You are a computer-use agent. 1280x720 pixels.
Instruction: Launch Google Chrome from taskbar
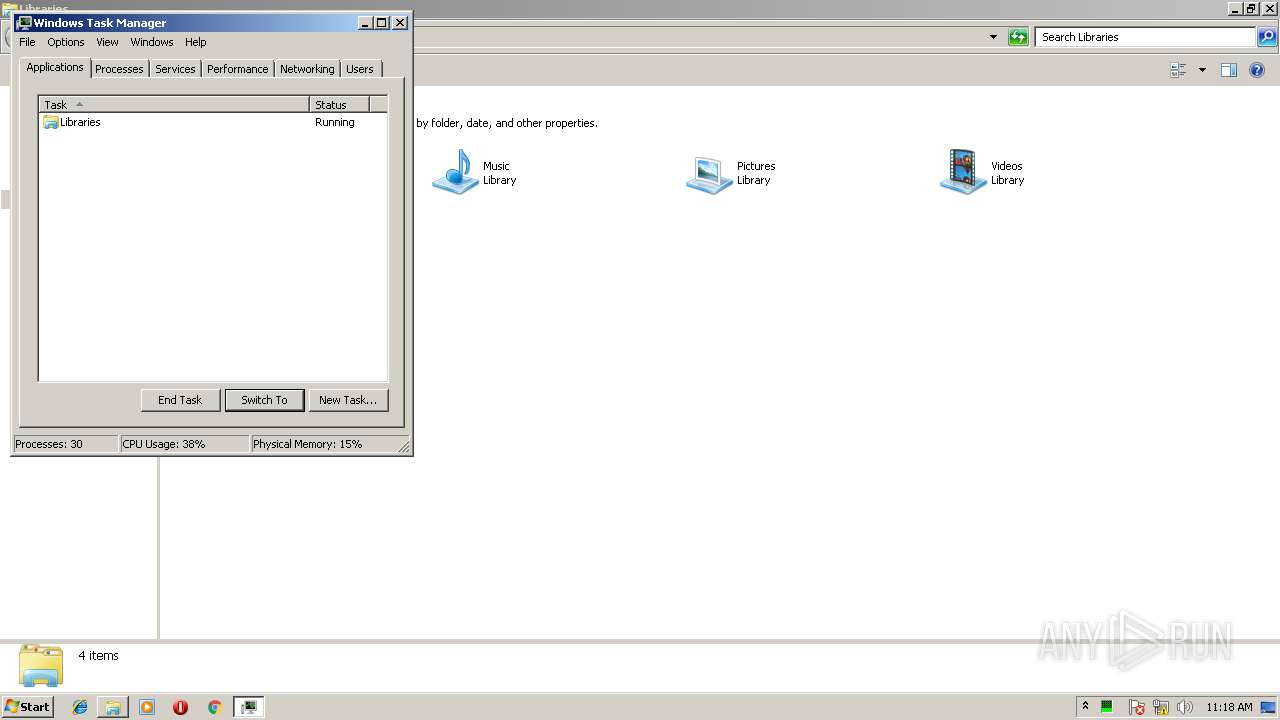(x=214, y=707)
